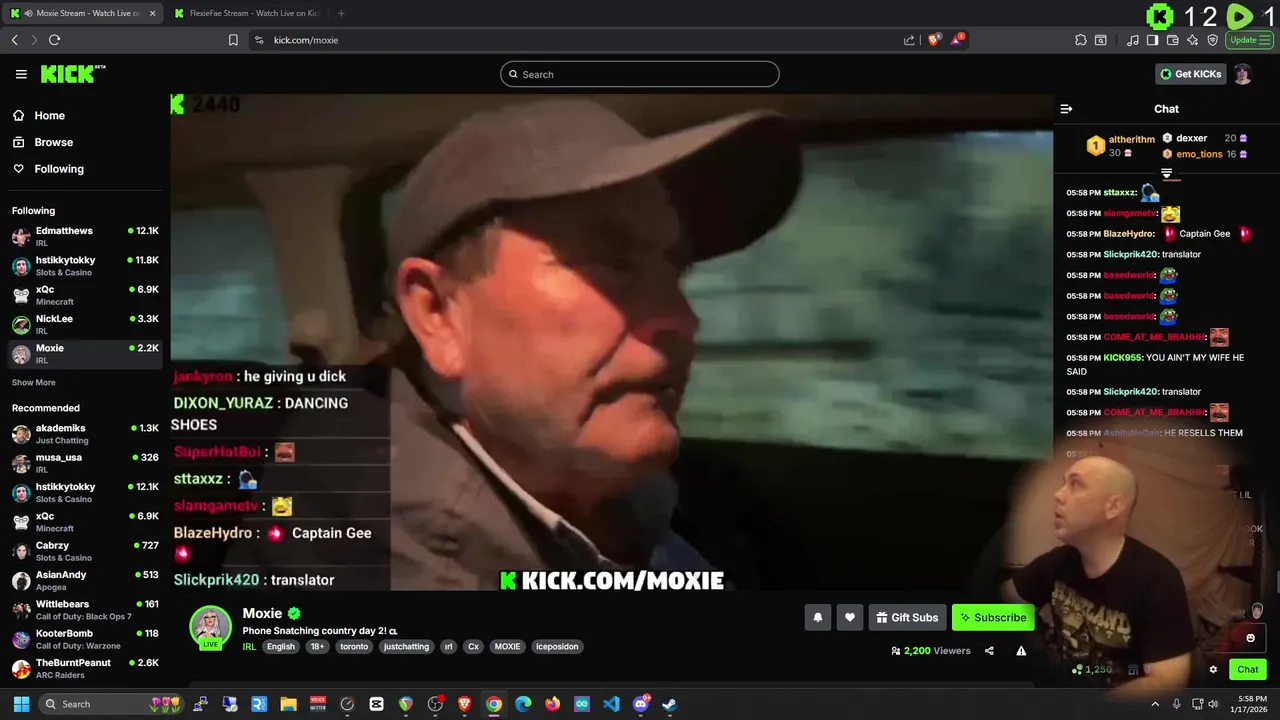Bookmark this page icon
Screen dimensions: 1280x720
tap(233, 40)
